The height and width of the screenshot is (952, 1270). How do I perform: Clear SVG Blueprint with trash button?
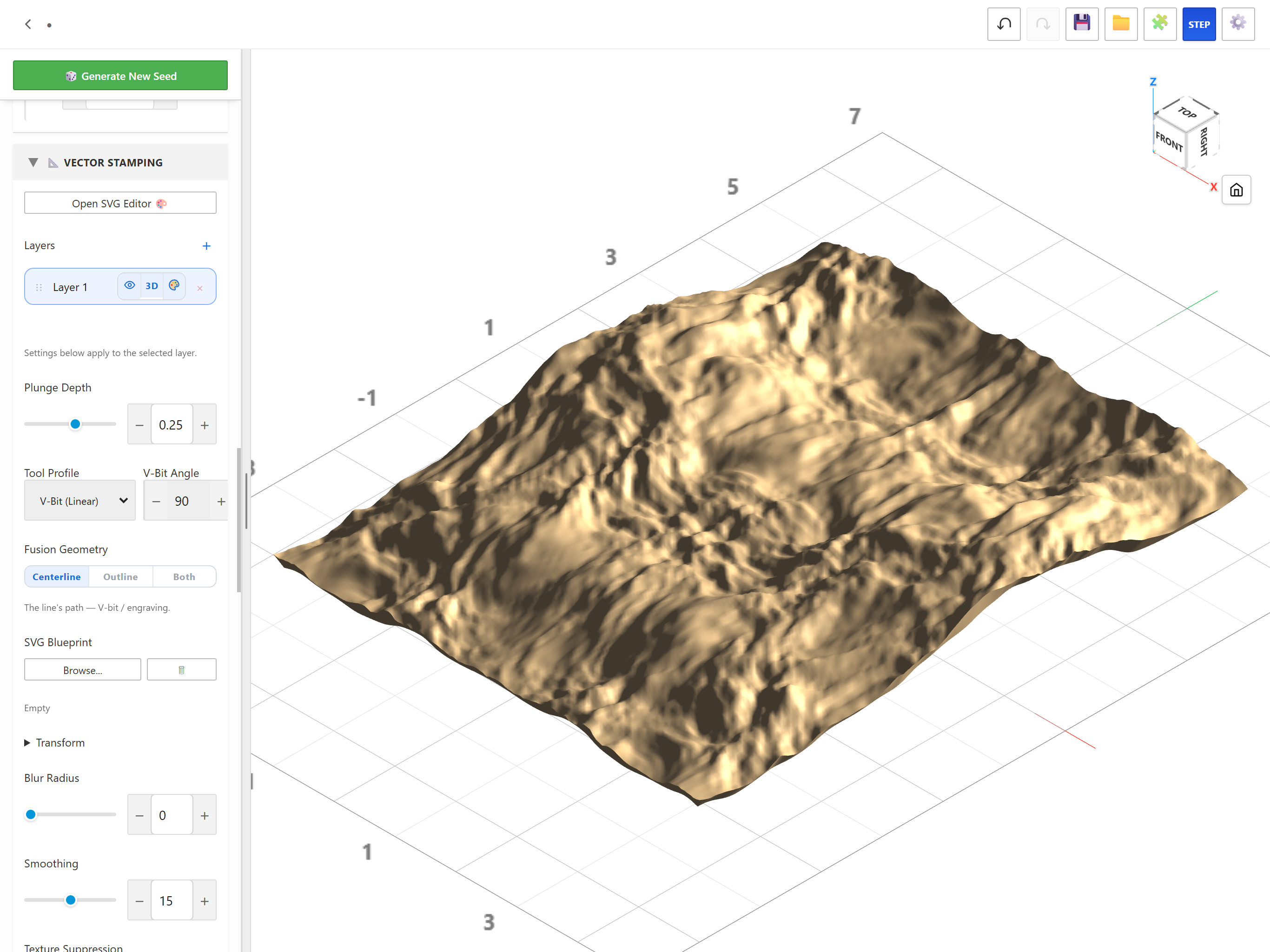[181, 669]
